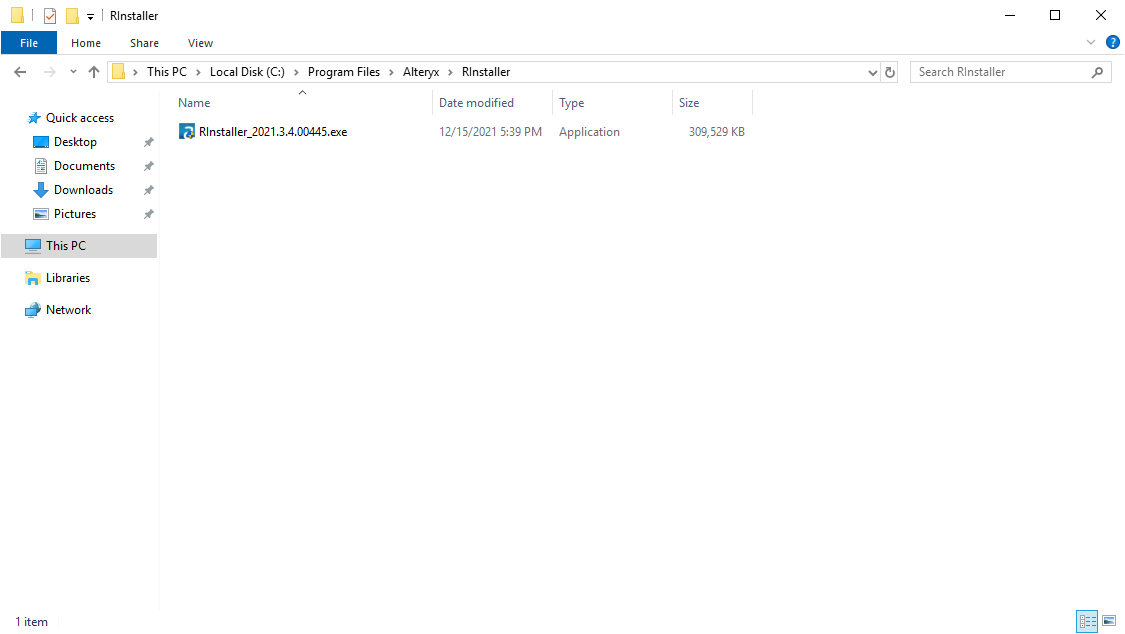Open the RInstaller_2021.3.4.00445.exe application icon
The width and height of the screenshot is (1125, 634).
click(x=263, y=131)
